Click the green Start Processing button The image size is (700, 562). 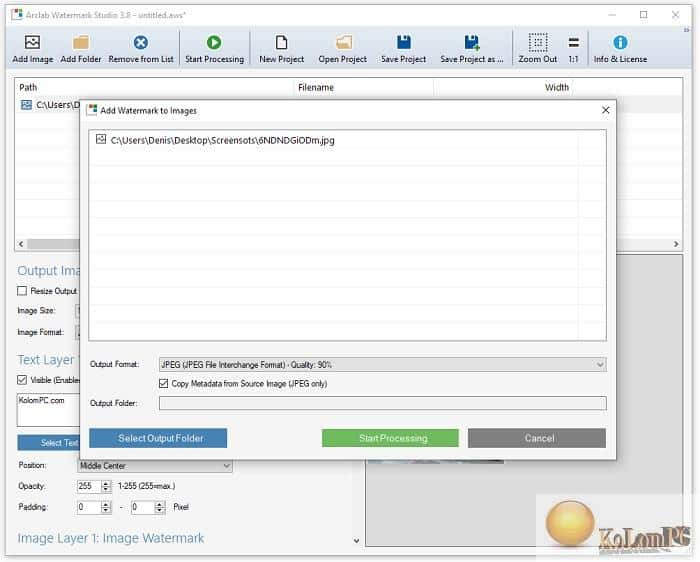click(390, 438)
